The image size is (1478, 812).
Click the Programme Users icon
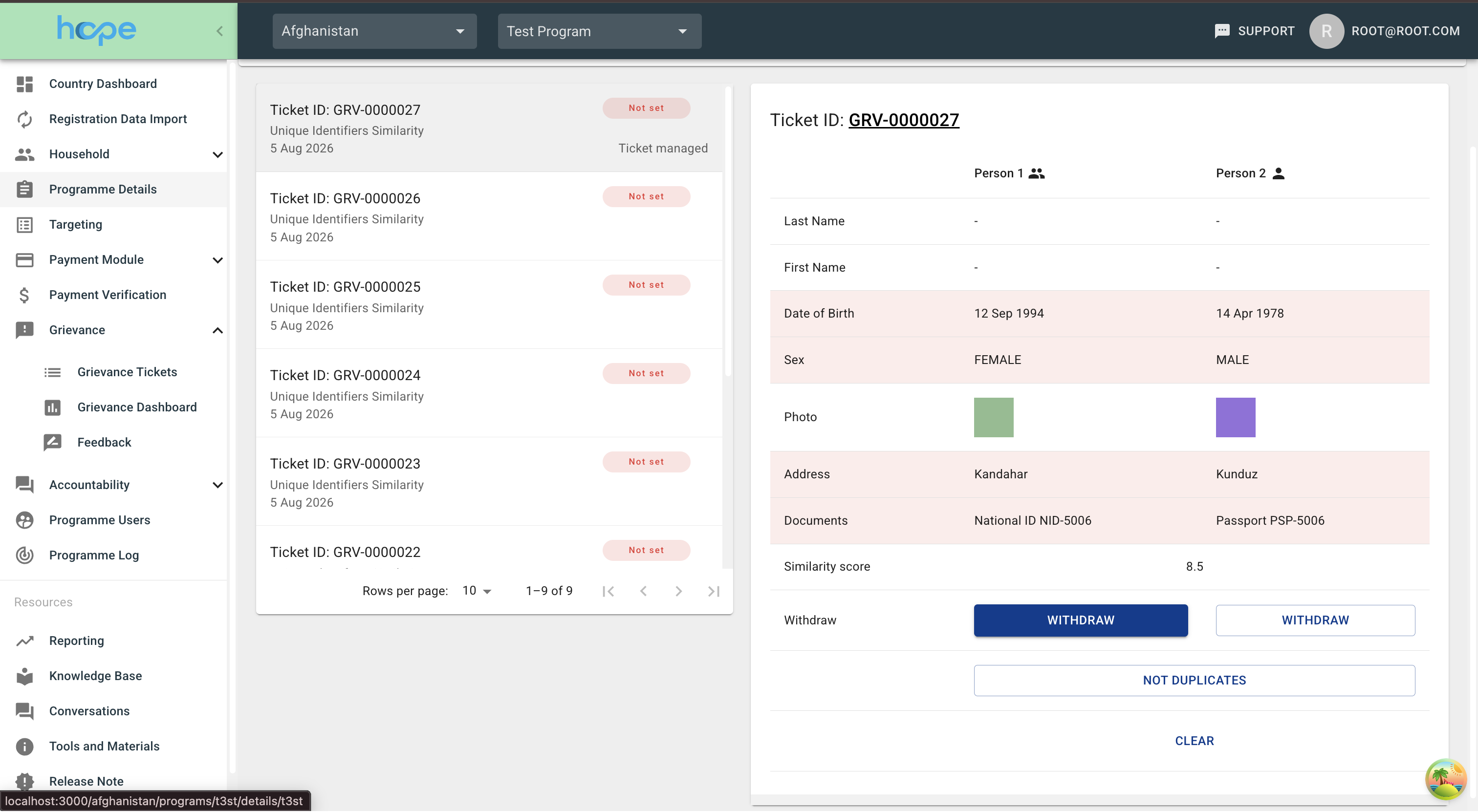(24, 520)
